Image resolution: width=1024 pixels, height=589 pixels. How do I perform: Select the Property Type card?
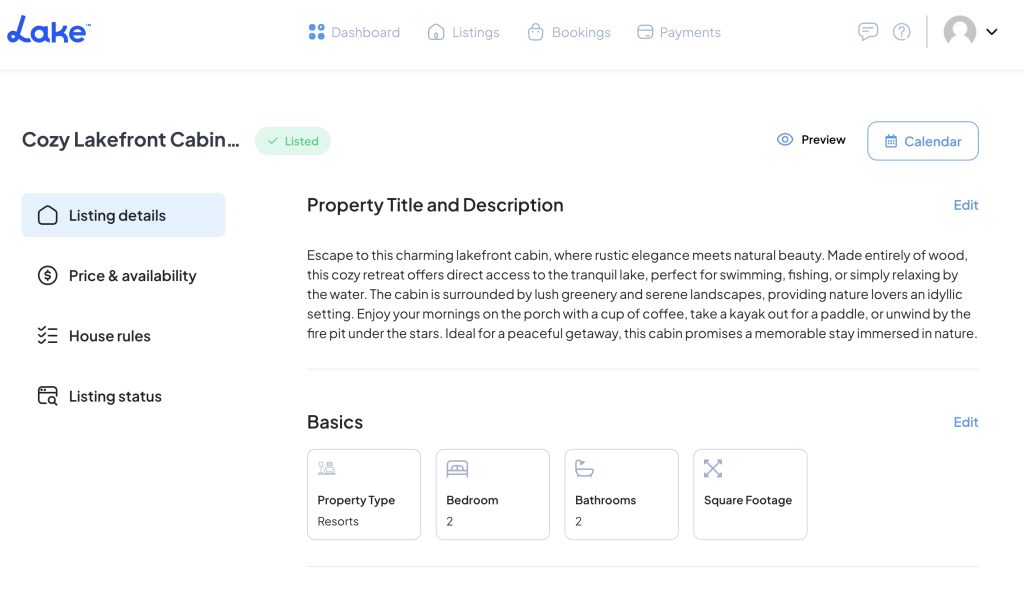click(x=364, y=495)
